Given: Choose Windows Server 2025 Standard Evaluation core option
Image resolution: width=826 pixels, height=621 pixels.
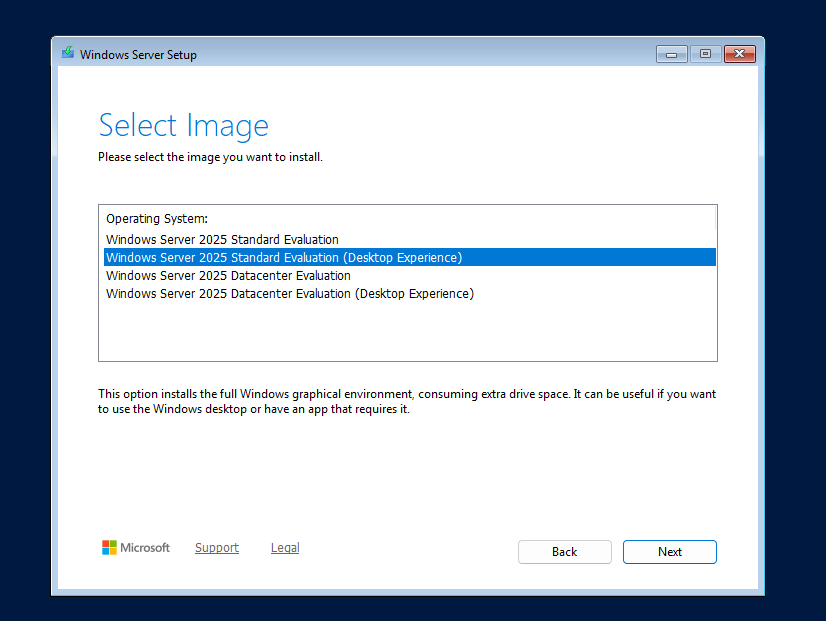Looking at the screenshot, I should tap(409, 240).
